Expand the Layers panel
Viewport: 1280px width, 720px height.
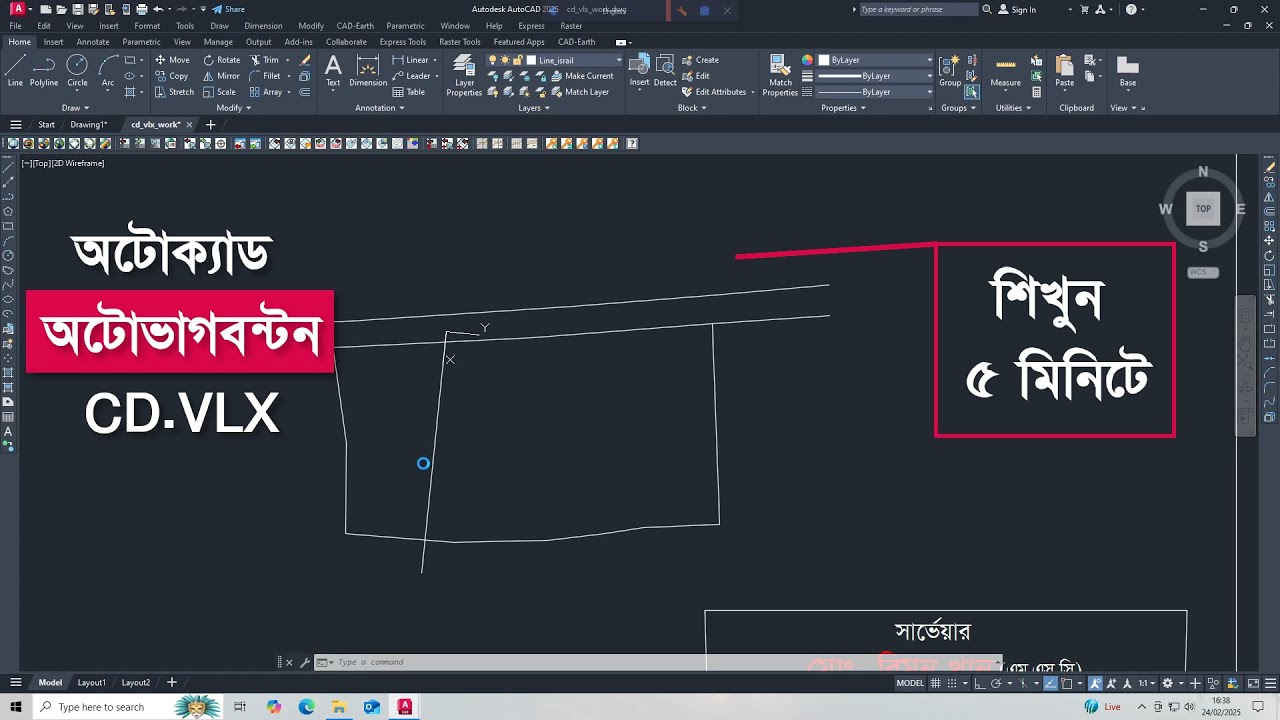533,108
